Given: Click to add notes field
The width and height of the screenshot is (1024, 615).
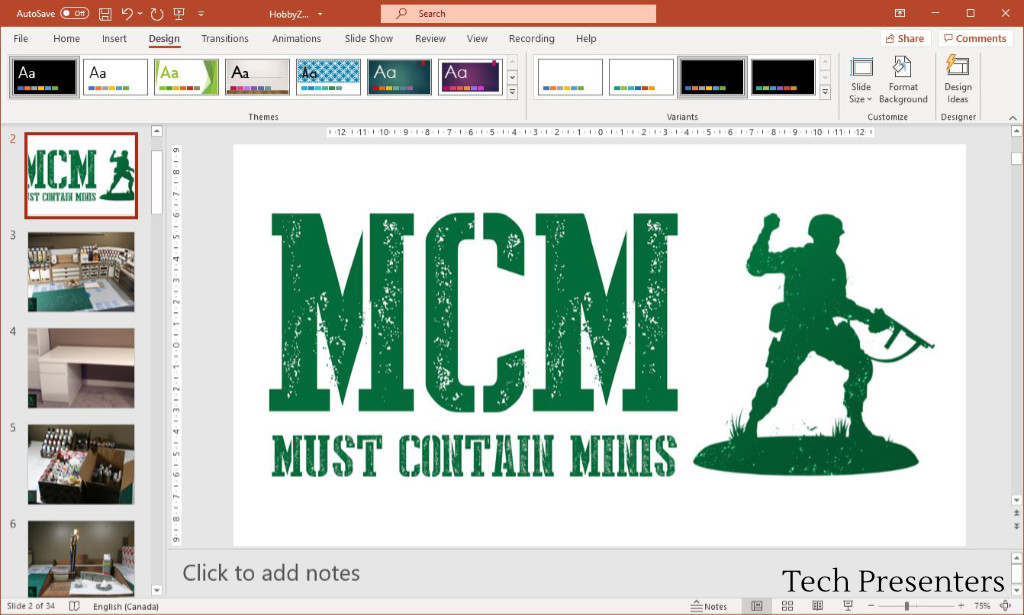Looking at the screenshot, I should (x=588, y=573).
